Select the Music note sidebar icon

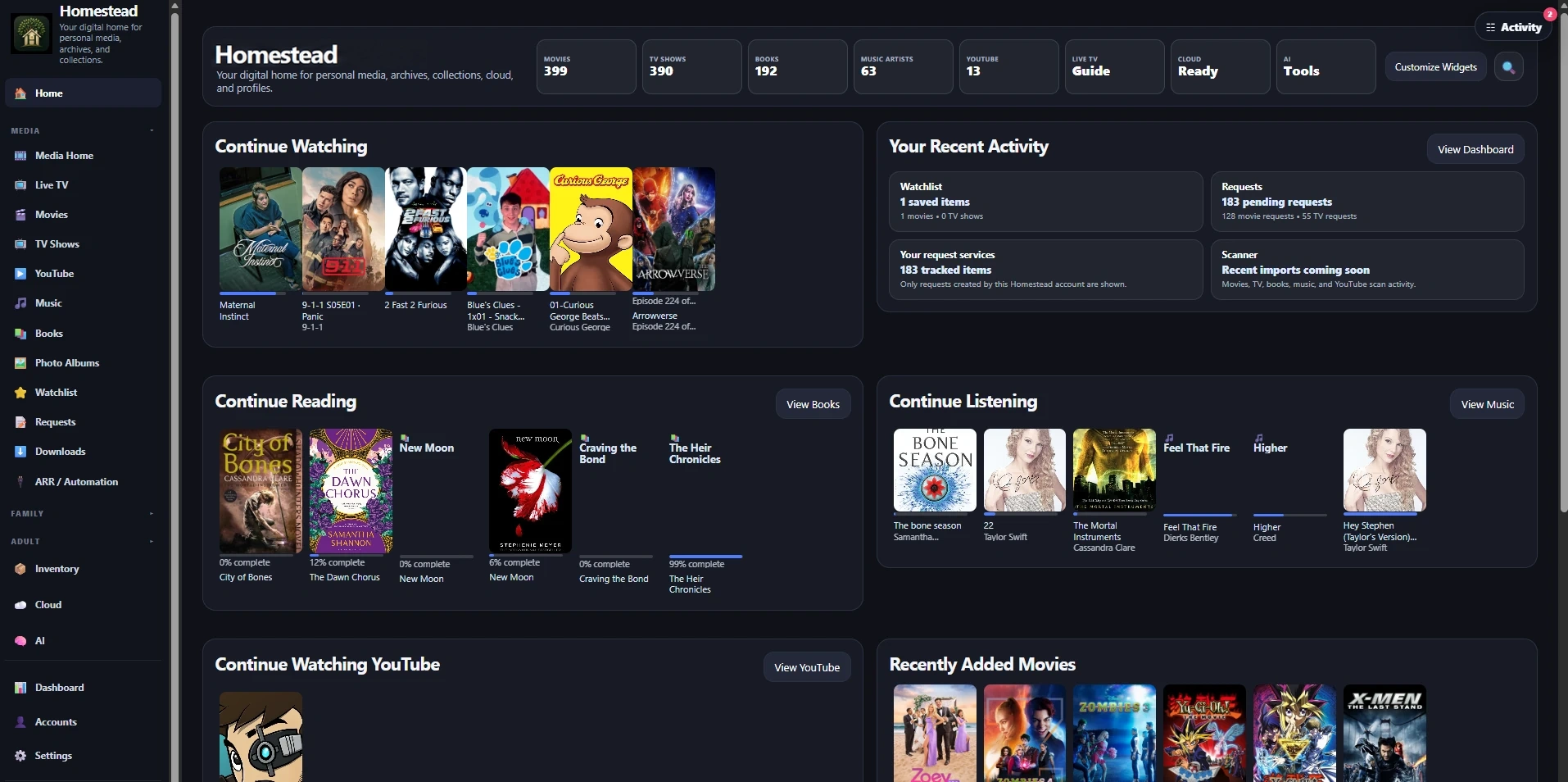point(20,303)
